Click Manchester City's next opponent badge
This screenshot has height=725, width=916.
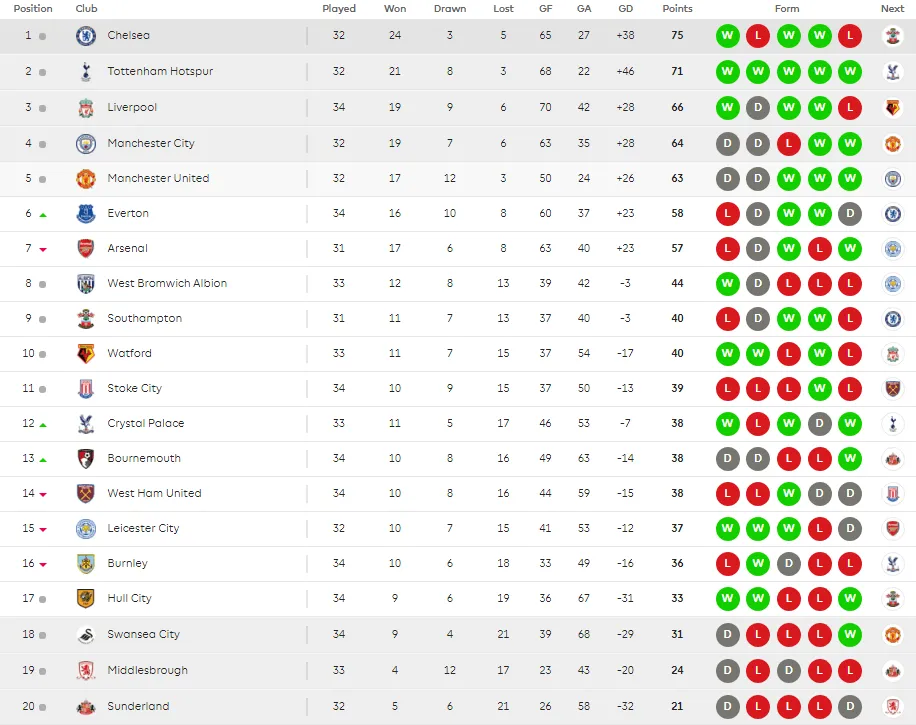892,143
